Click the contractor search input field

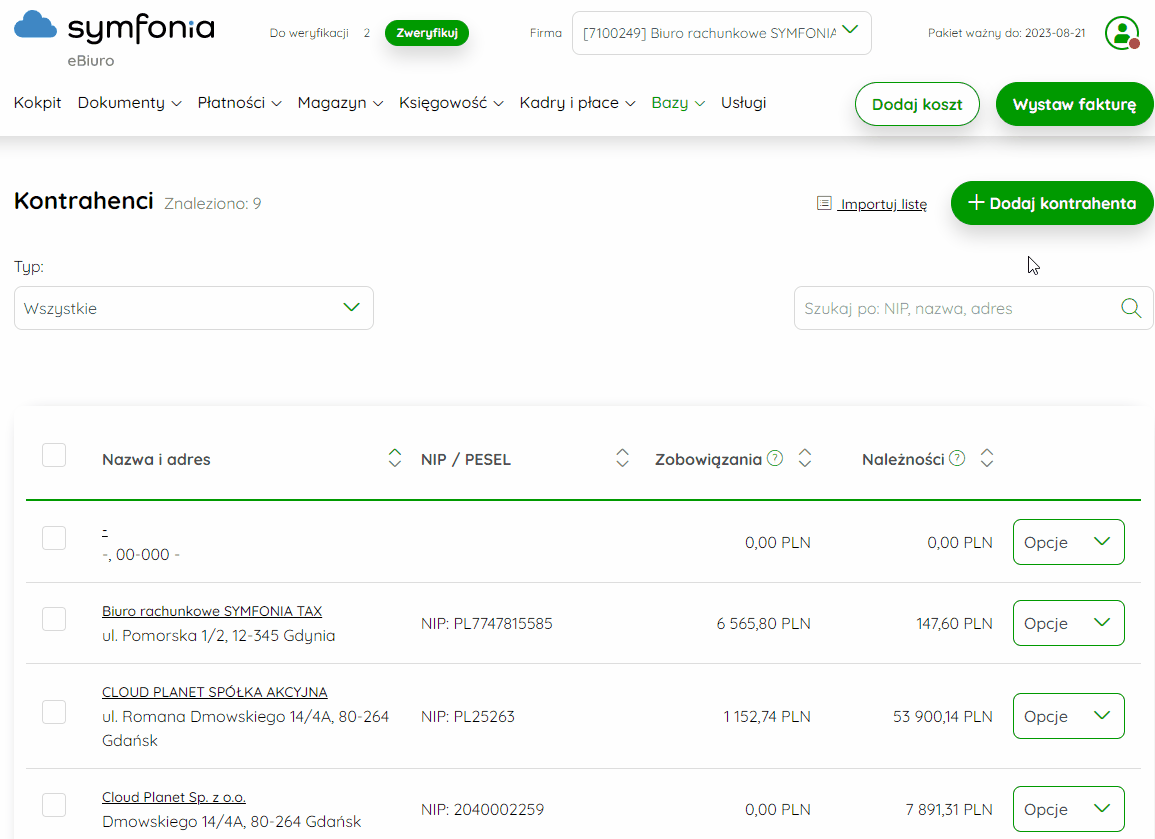(x=955, y=309)
